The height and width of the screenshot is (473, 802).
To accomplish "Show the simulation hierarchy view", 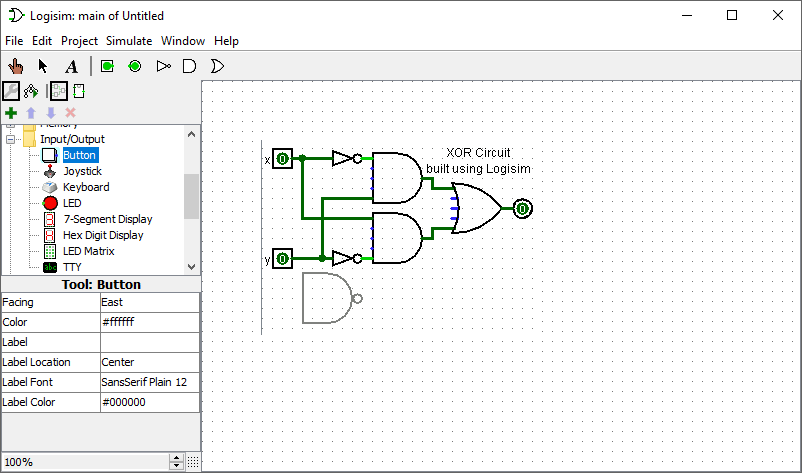I will click(x=30, y=91).
